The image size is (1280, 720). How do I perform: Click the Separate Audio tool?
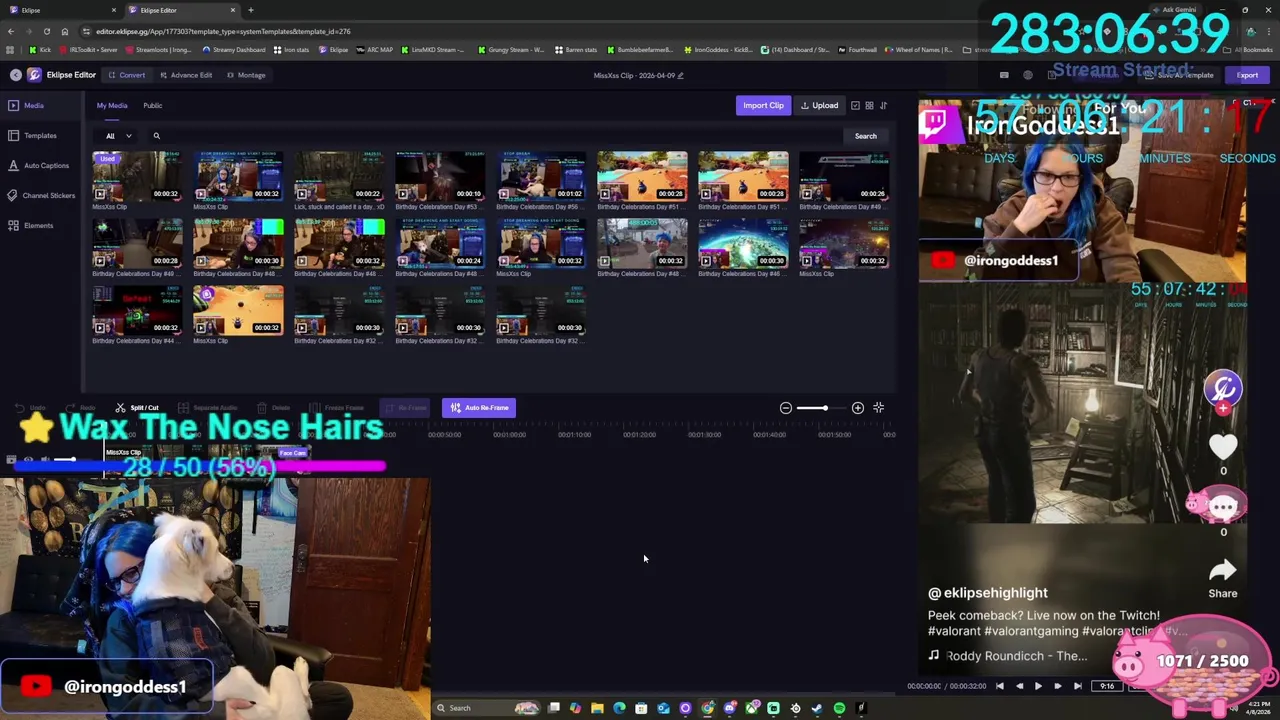[x=208, y=408]
